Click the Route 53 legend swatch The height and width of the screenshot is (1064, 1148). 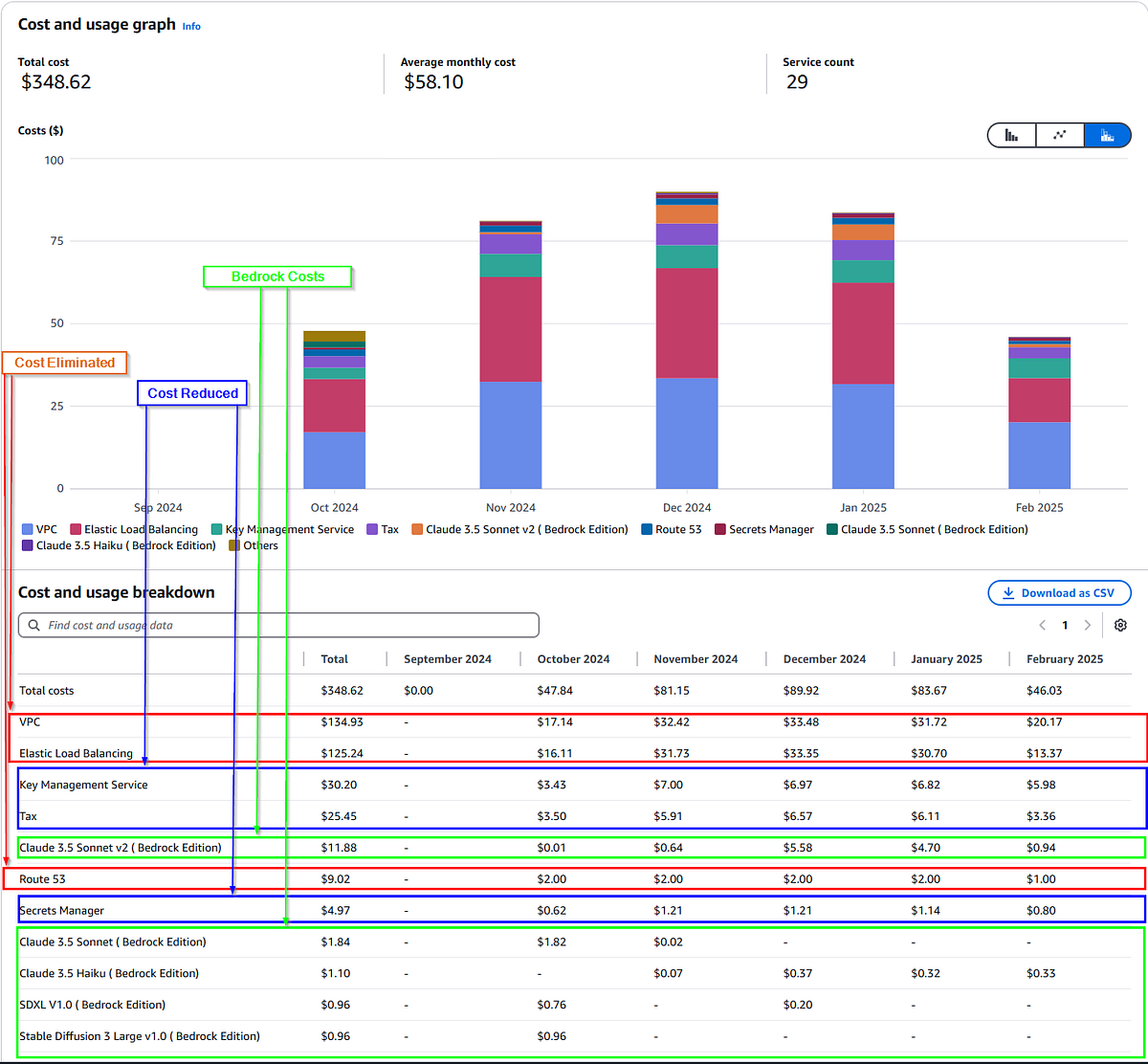647,529
